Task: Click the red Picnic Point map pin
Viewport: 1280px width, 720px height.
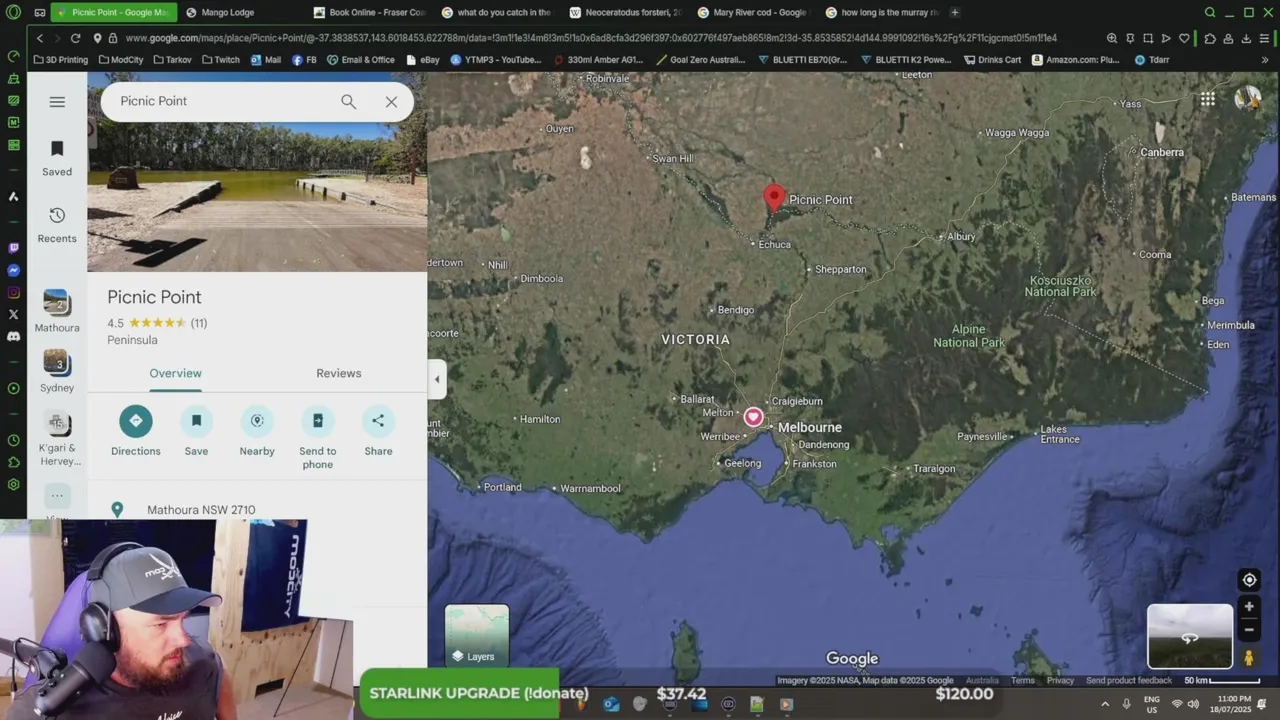Action: (774, 198)
